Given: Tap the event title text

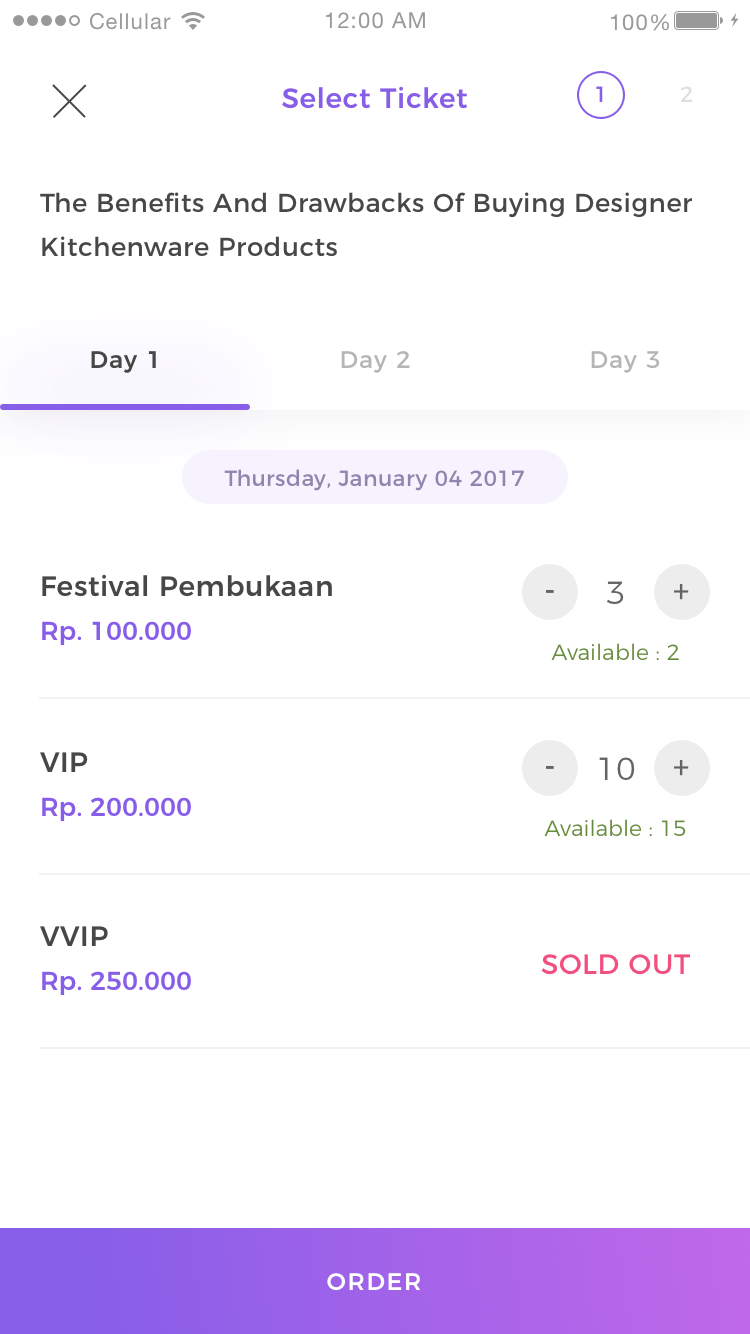Looking at the screenshot, I should click(366, 225).
